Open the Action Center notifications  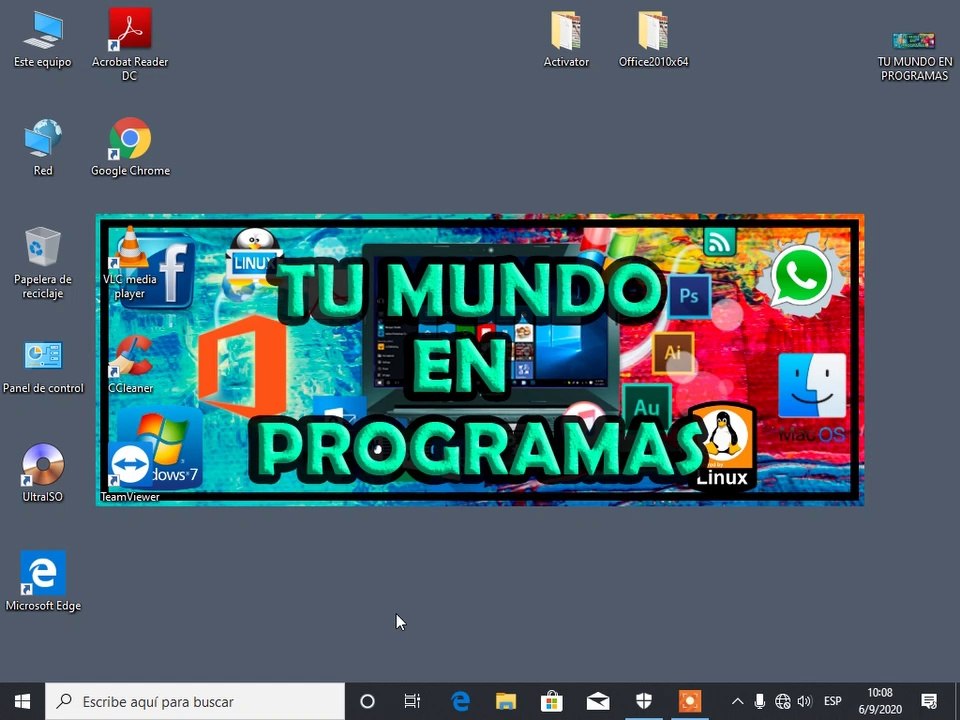coord(929,701)
